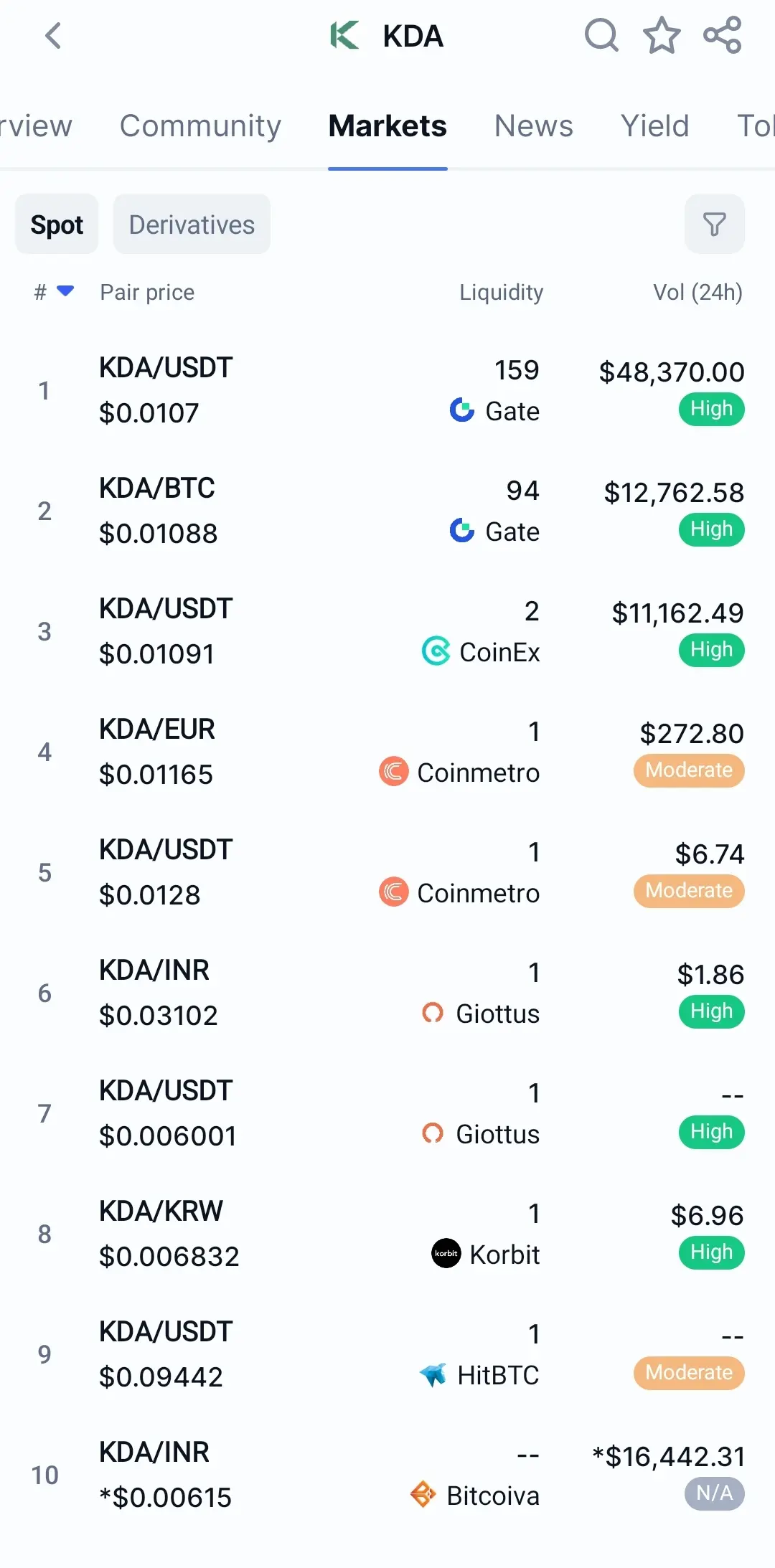
Task: Tap the back arrow icon
Action: pyautogui.click(x=53, y=36)
